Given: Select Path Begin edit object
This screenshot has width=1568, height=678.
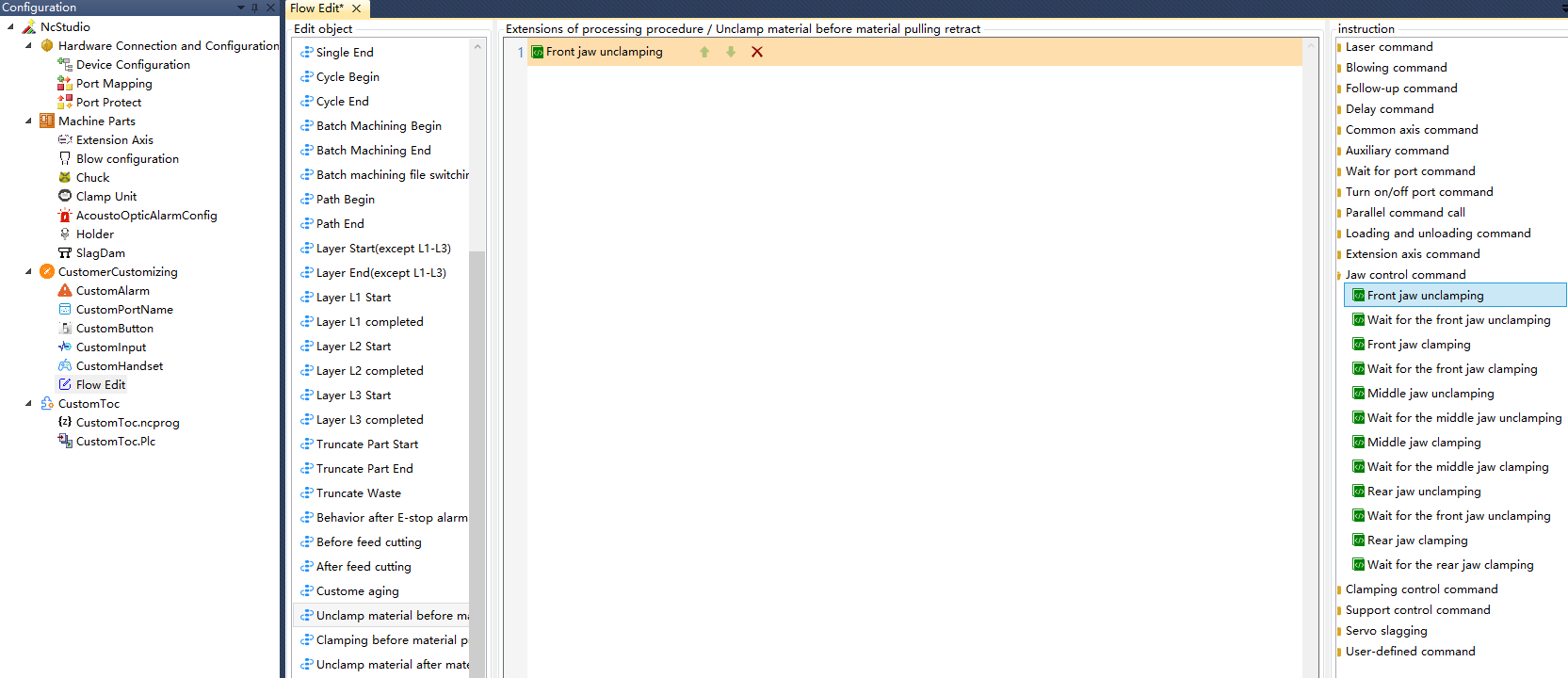Looking at the screenshot, I should 346,200.
